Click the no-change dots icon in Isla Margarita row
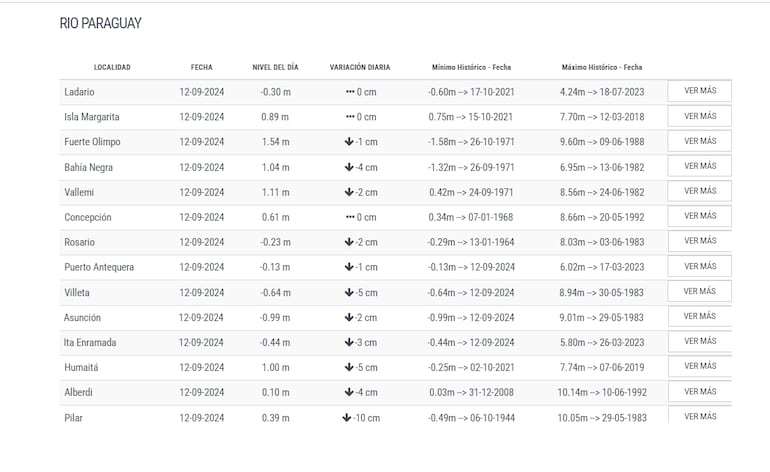Screen dimensions: 770x472 coord(350,117)
